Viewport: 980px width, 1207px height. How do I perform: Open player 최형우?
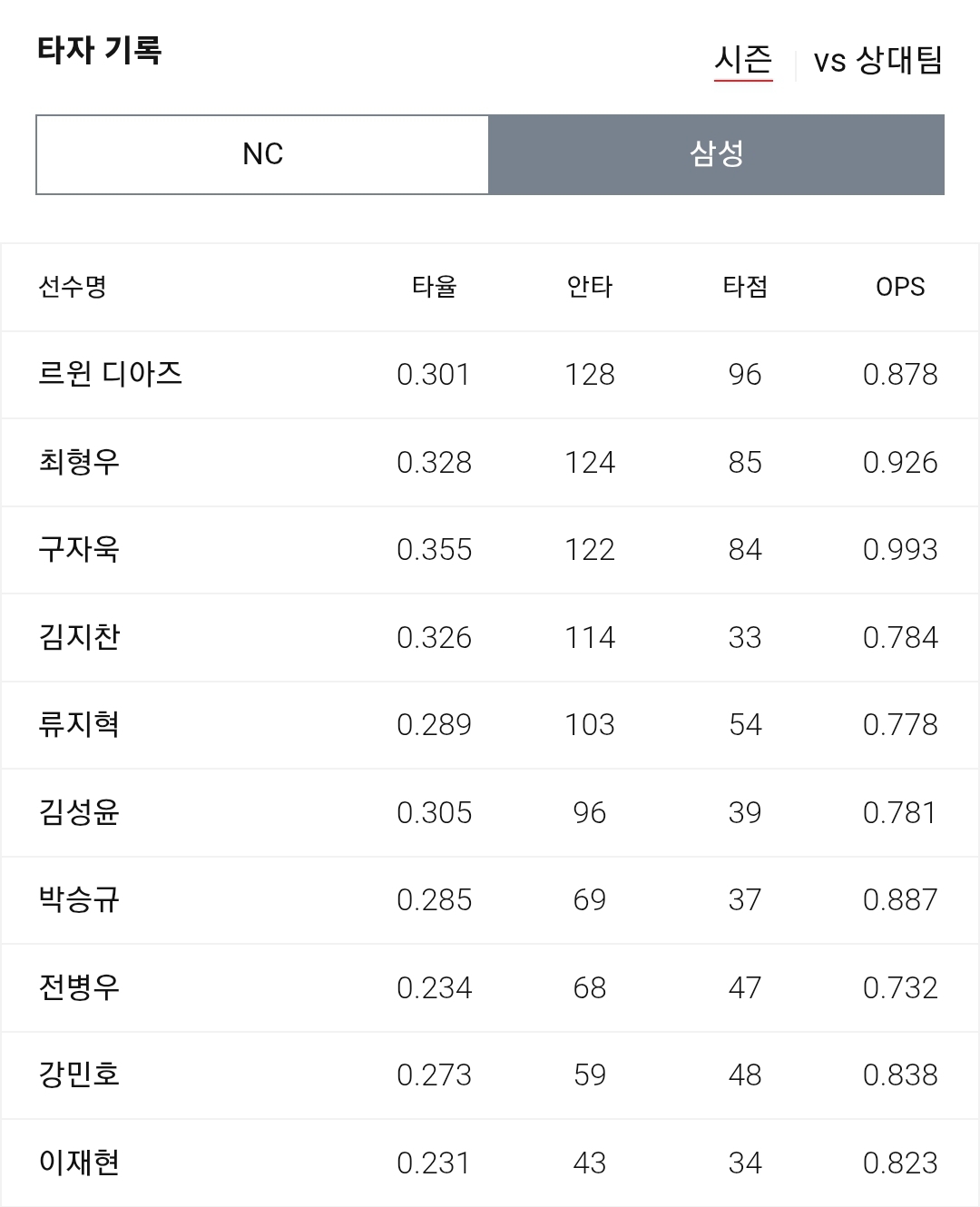(79, 462)
